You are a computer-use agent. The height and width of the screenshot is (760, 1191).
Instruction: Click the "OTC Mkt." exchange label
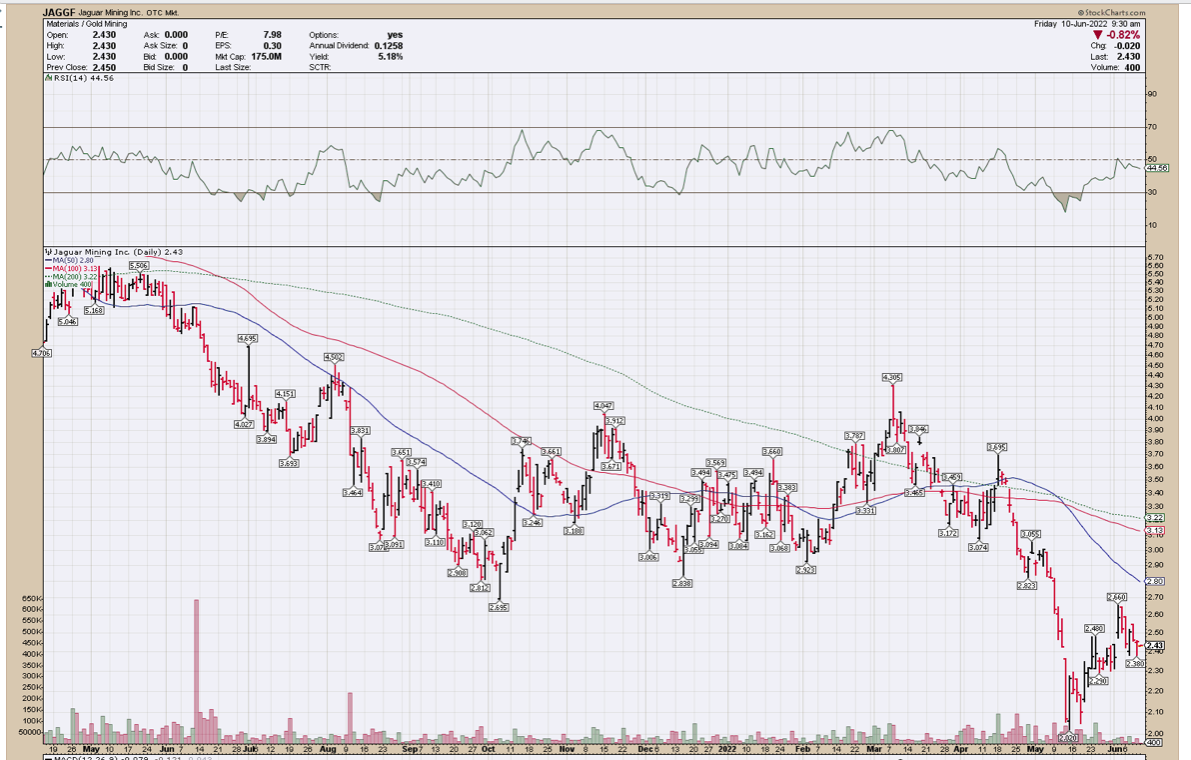pyautogui.click(x=163, y=13)
